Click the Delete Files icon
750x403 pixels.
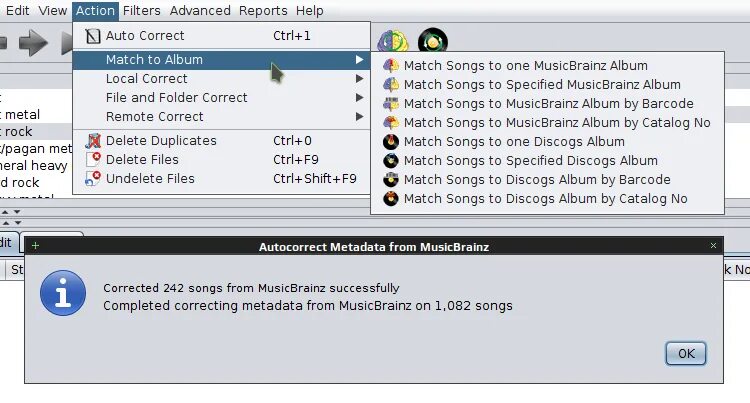point(93,160)
